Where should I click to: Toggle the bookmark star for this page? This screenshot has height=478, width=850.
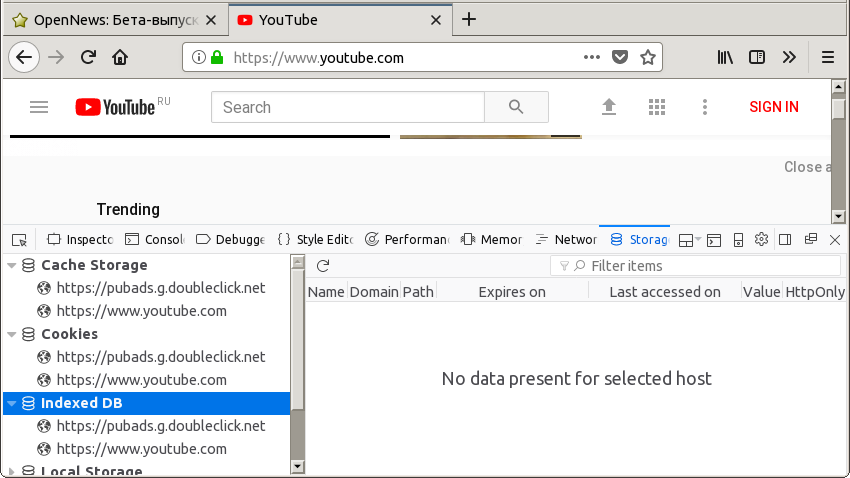(648, 57)
